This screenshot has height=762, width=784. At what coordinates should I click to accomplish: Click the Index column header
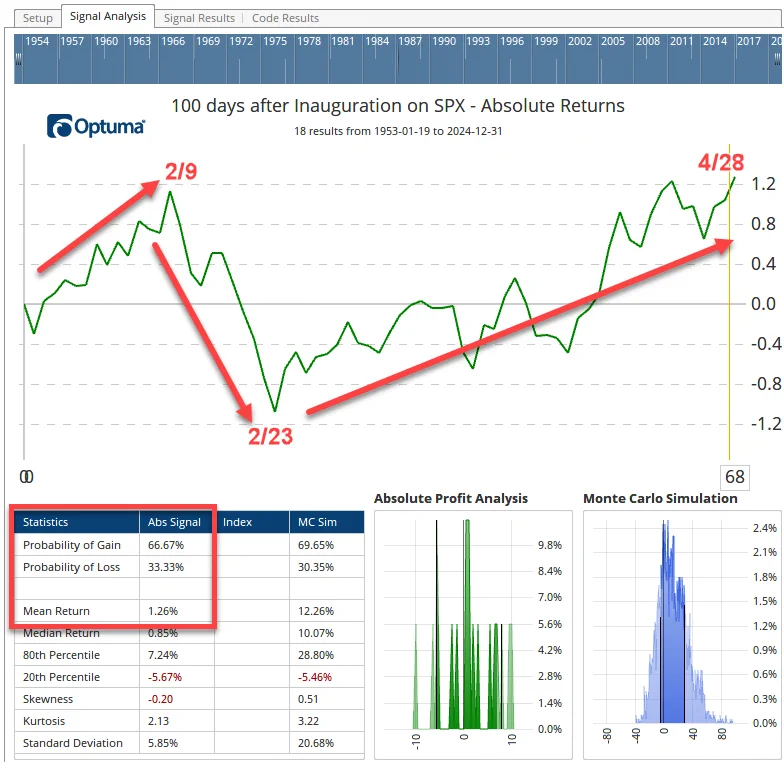click(x=252, y=522)
